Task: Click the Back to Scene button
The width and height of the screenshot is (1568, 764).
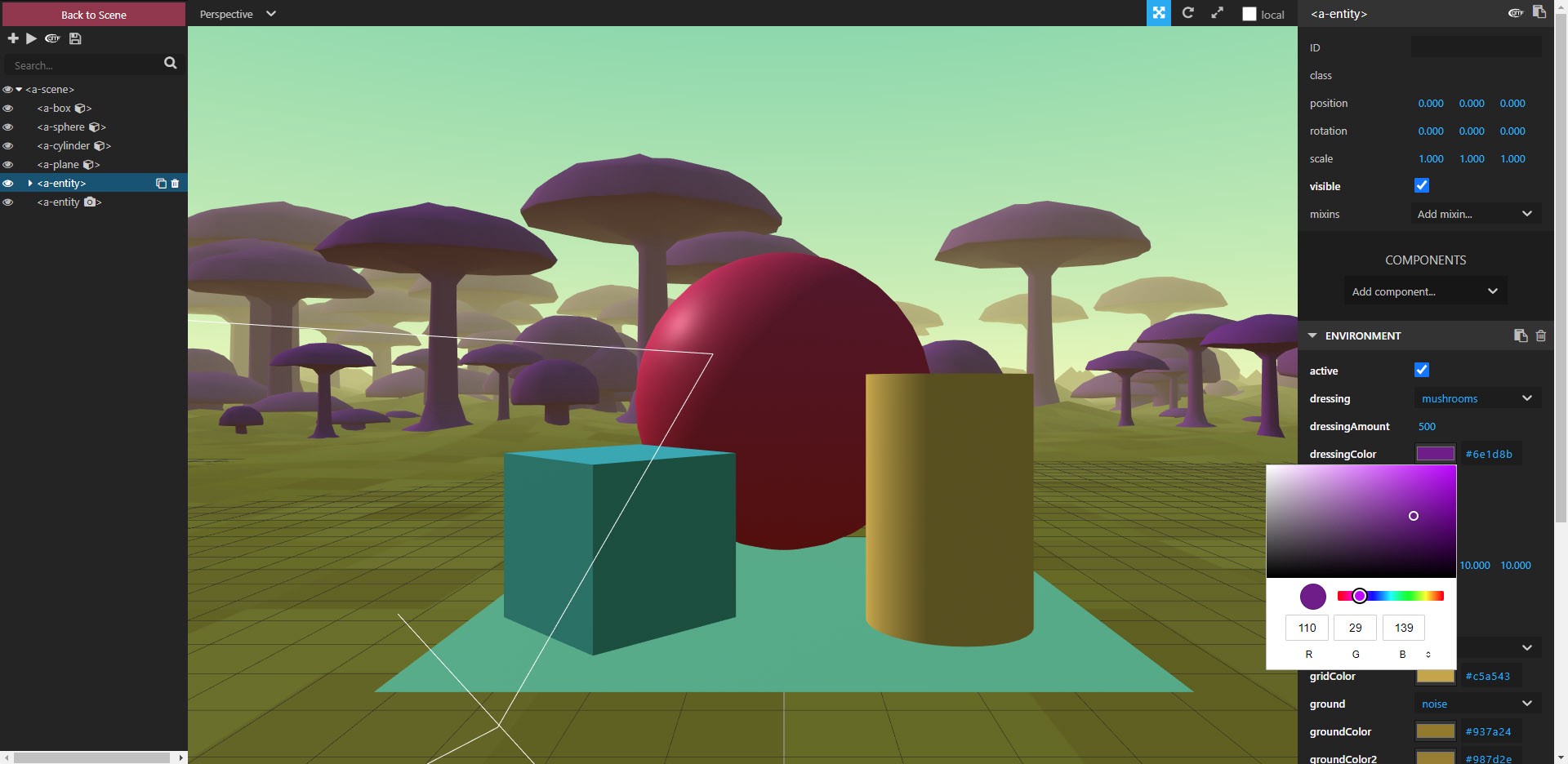Action: coord(94,14)
